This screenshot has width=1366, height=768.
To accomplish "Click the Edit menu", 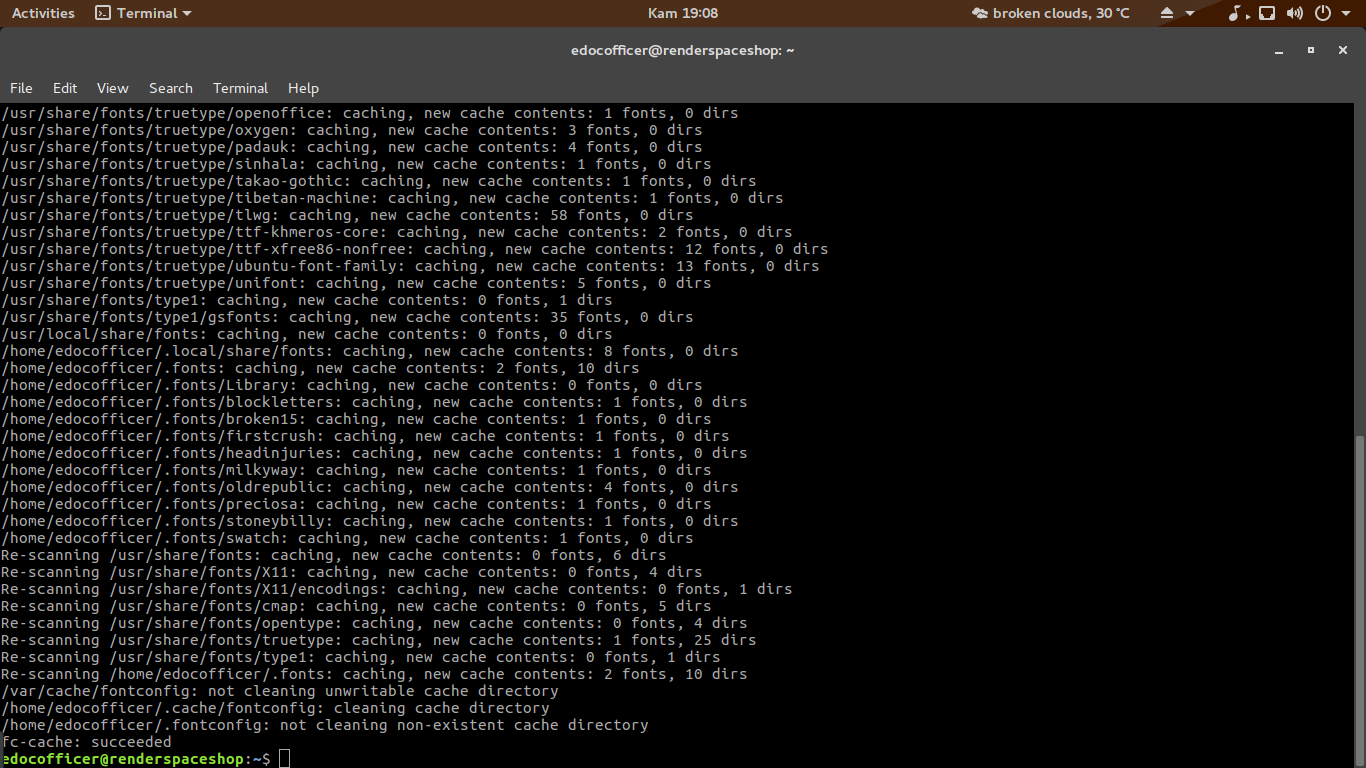I will point(64,88).
